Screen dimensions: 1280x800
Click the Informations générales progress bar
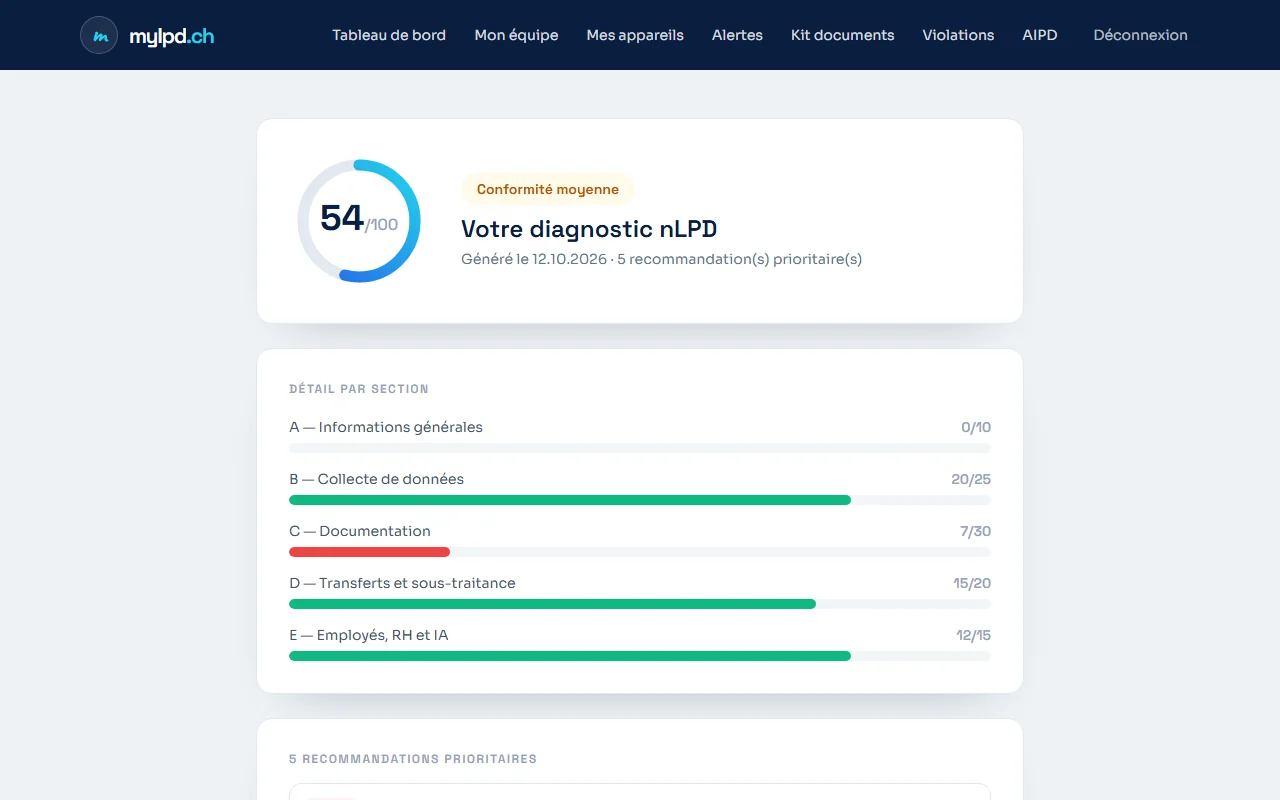[x=640, y=448]
